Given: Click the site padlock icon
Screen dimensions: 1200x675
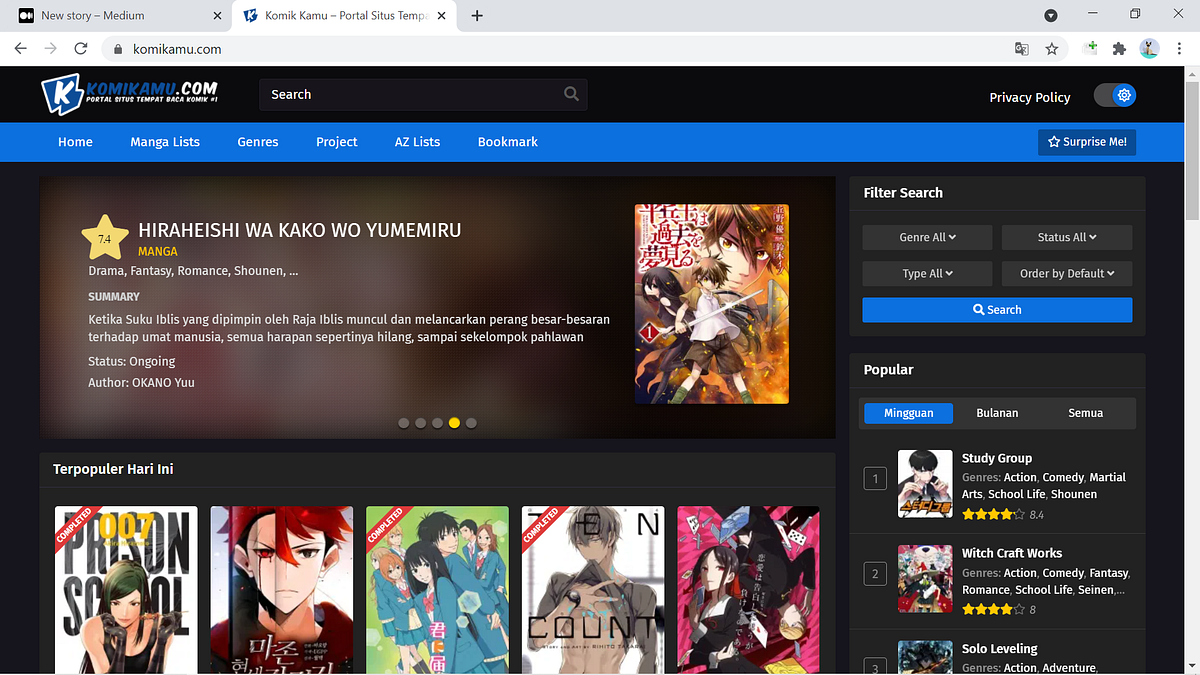Looking at the screenshot, I should click(x=117, y=48).
